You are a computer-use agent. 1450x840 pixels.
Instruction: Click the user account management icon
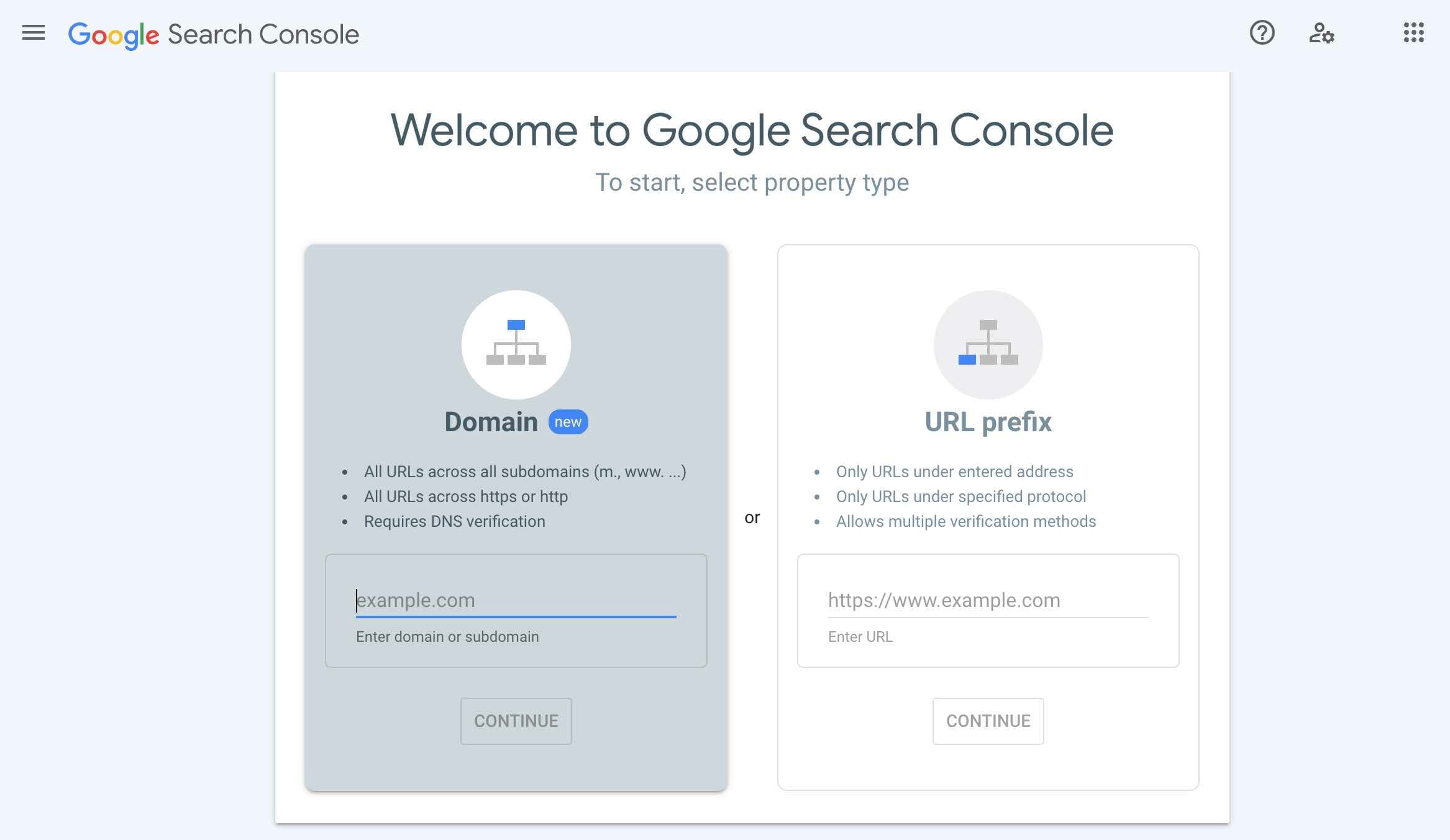point(1321,32)
